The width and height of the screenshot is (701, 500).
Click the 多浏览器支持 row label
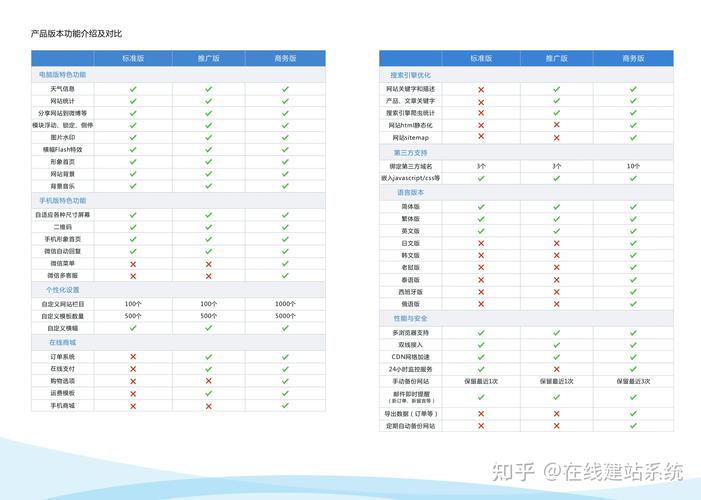click(410, 333)
